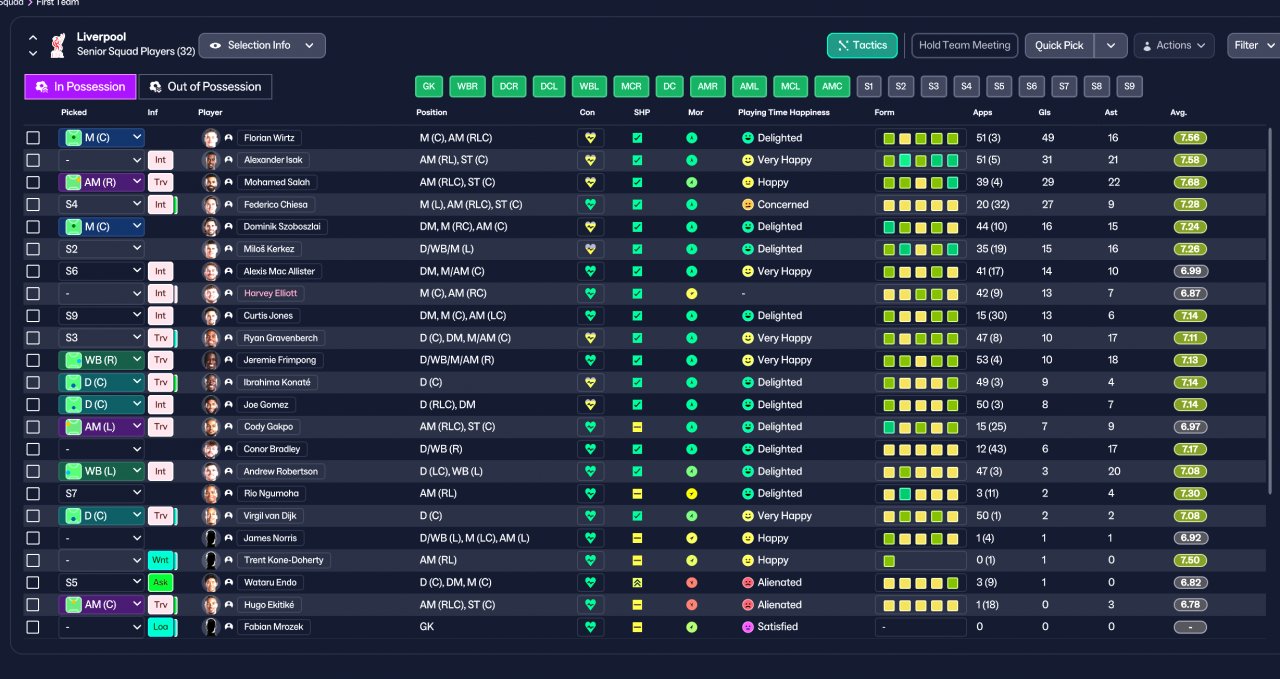Screen dimensions: 1280x679
Task: Open Harvey Elliott player name link
Action: pyautogui.click(x=270, y=293)
